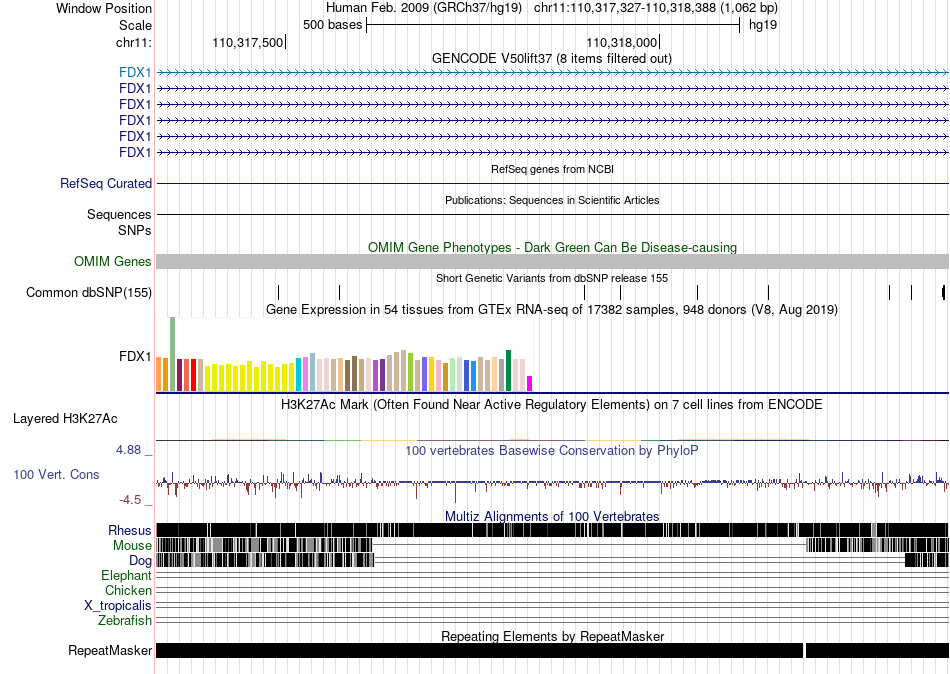Click the RefSeq Curated intron line
The image size is (950, 674).
coord(552,184)
